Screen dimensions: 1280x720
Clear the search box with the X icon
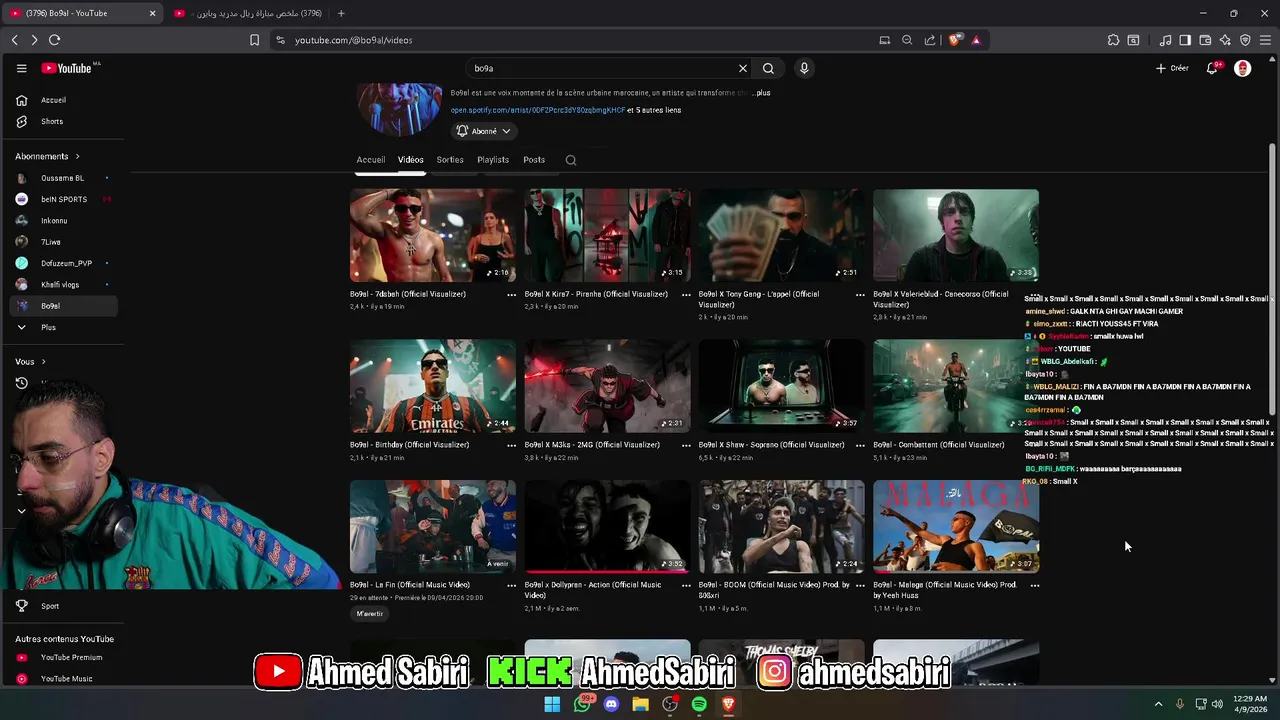pos(743,68)
